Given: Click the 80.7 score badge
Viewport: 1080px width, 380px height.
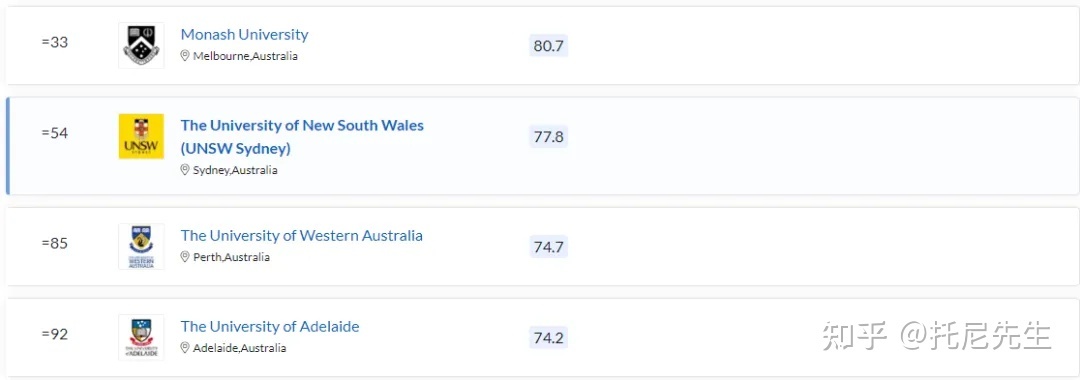Looking at the screenshot, I should click(x=548, y=46).
